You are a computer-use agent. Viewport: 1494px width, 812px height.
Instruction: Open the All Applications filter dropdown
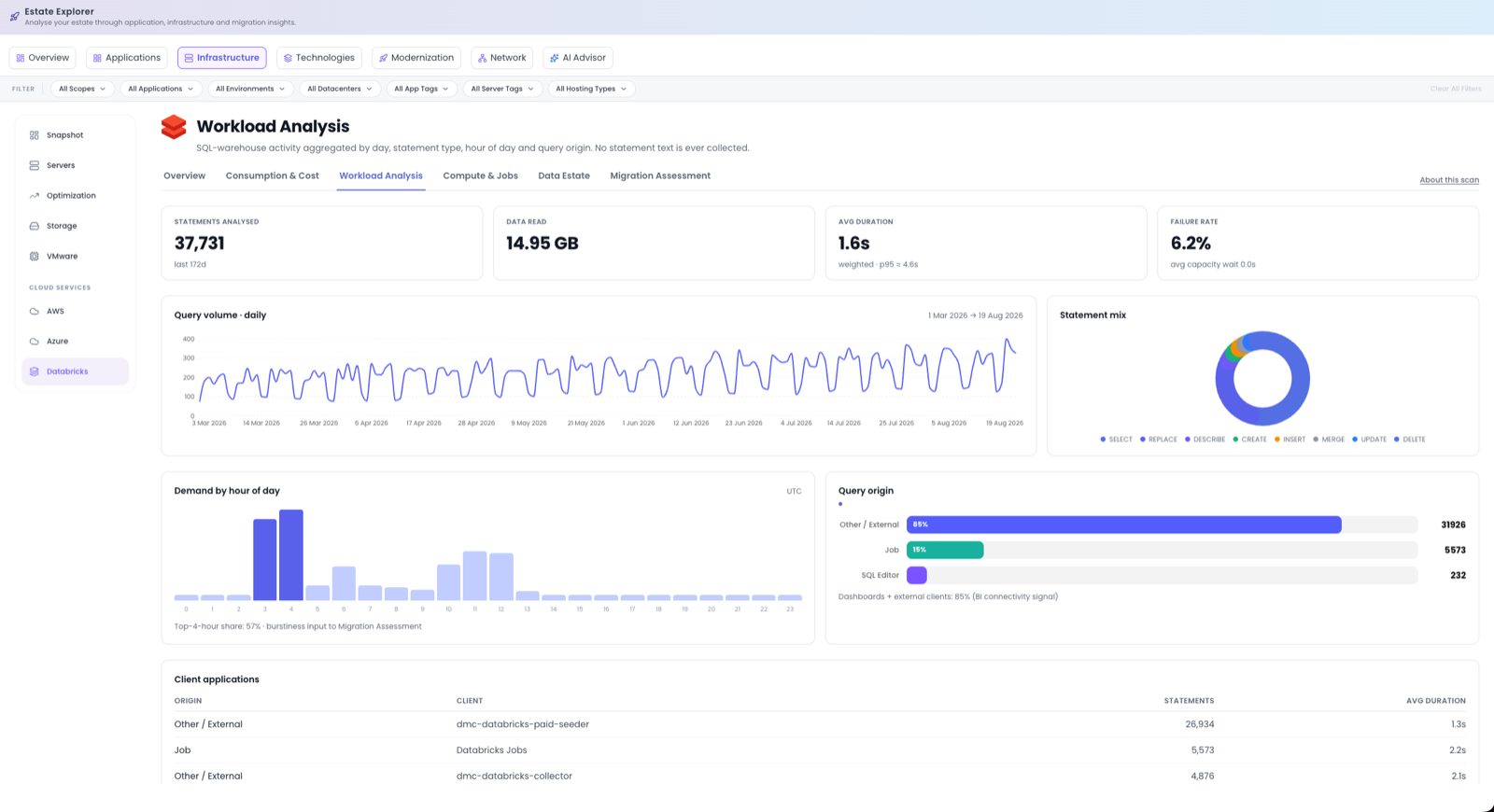pos(162,89)
